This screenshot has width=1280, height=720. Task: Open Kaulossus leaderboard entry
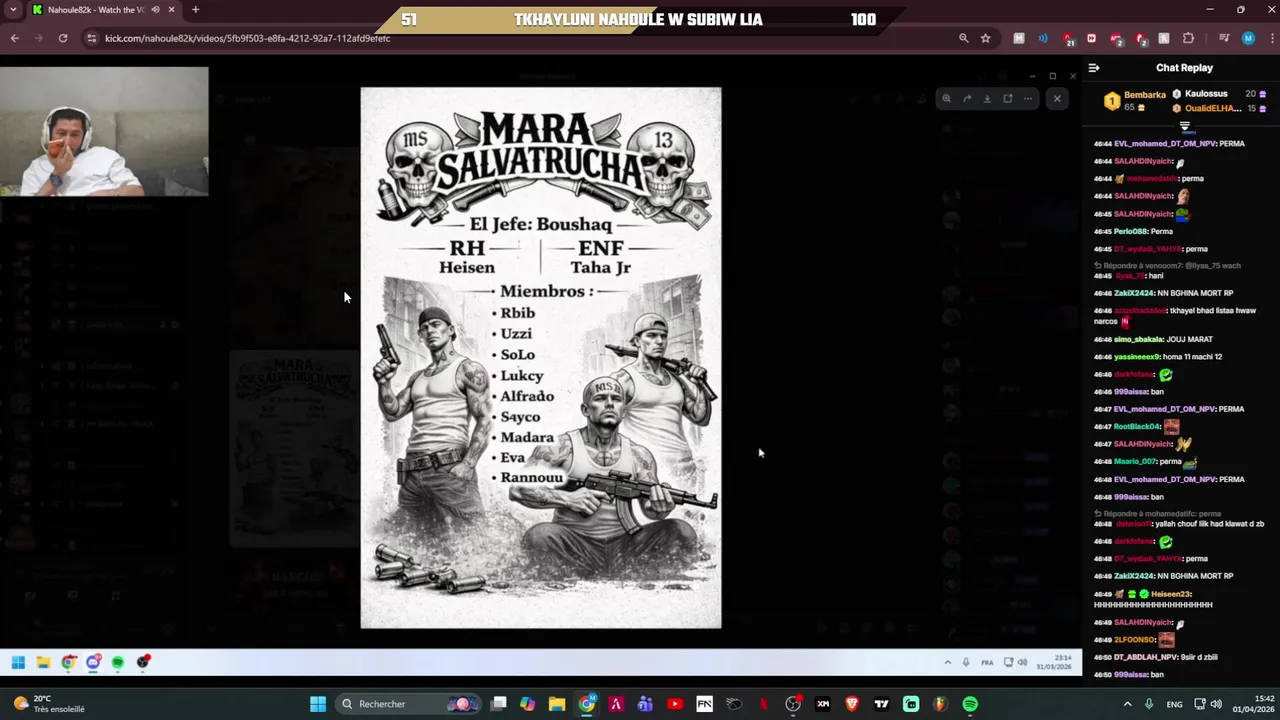[x=1219, y=94]
